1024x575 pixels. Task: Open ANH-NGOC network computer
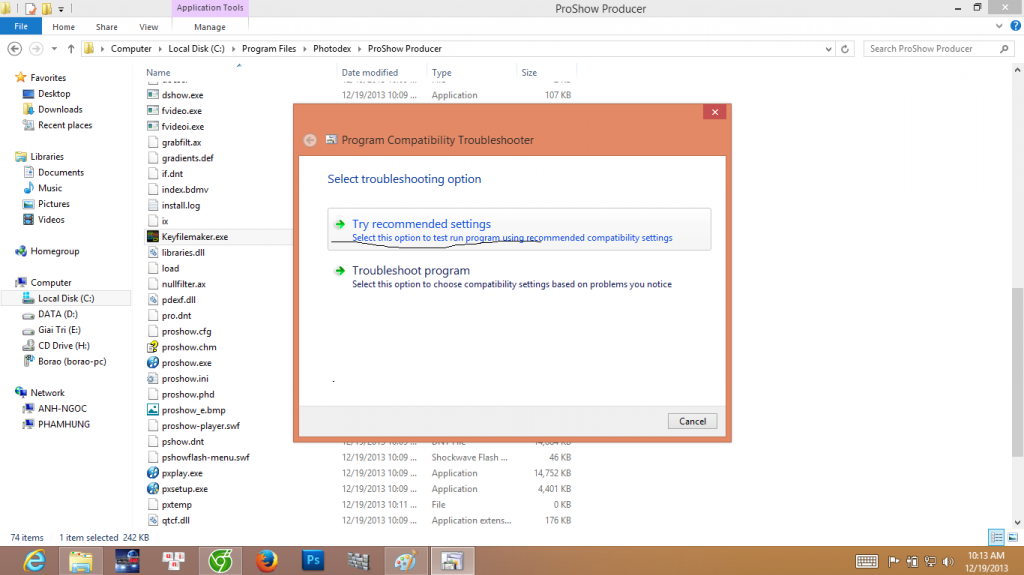[x=62, y=408]
